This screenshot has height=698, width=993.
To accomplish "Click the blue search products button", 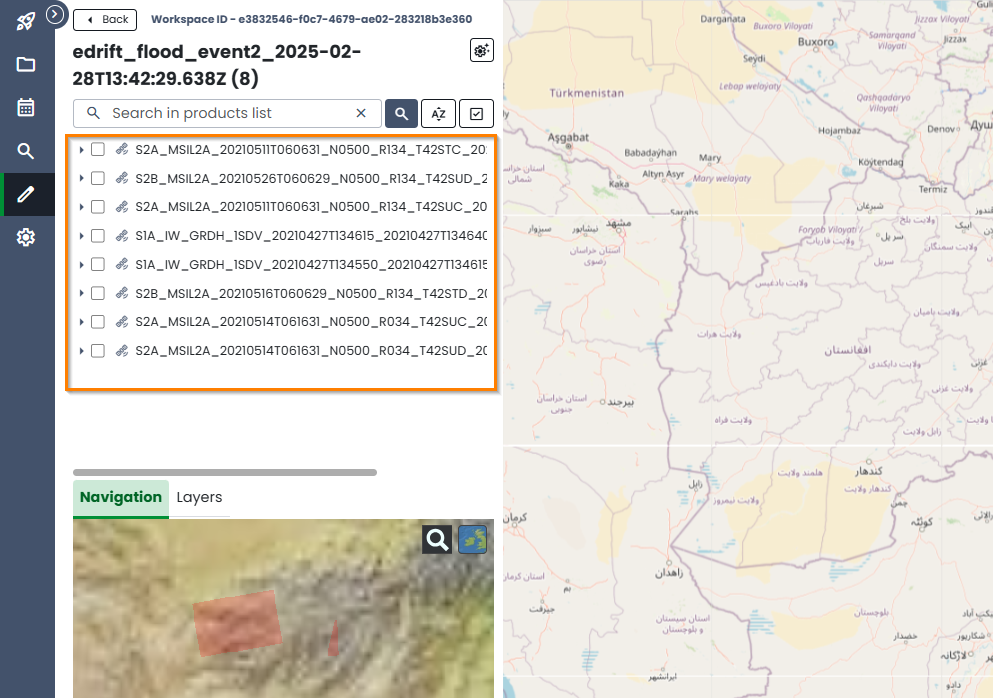I will pyautogui.click(x=402, y=113).
